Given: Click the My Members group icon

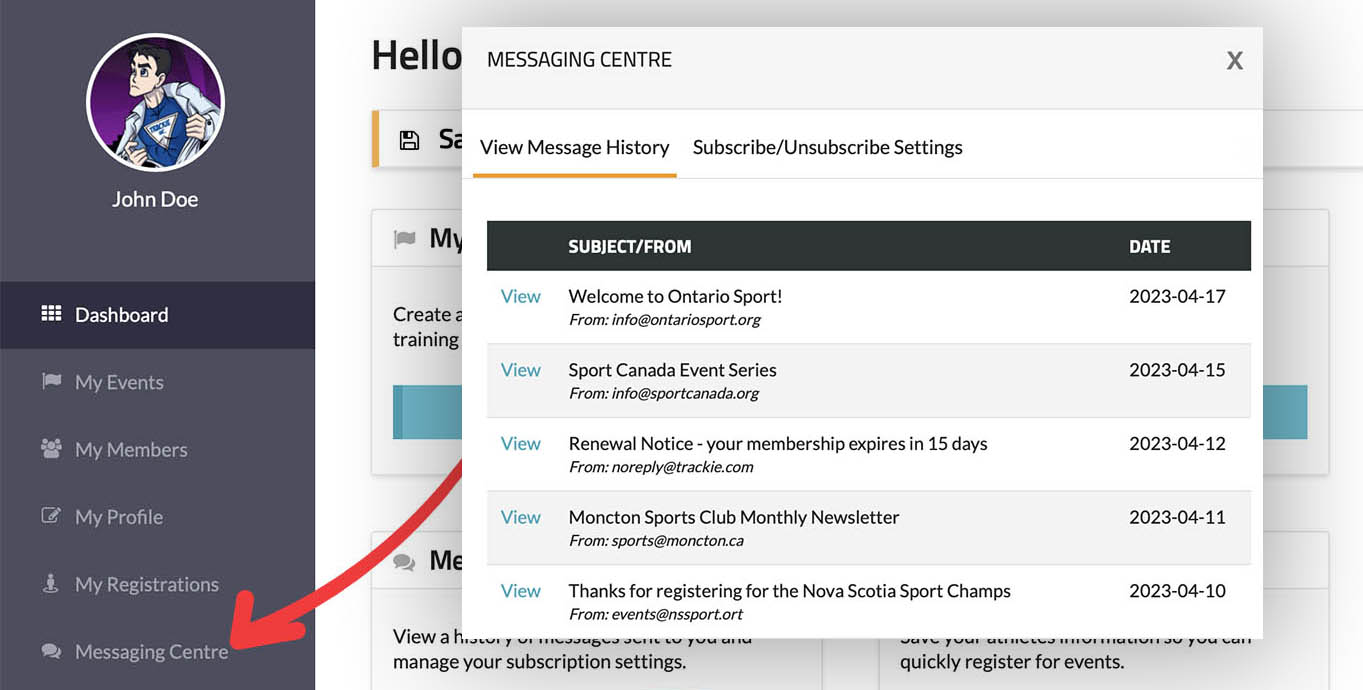Looking at the screenshot, I should click(51, 449).
